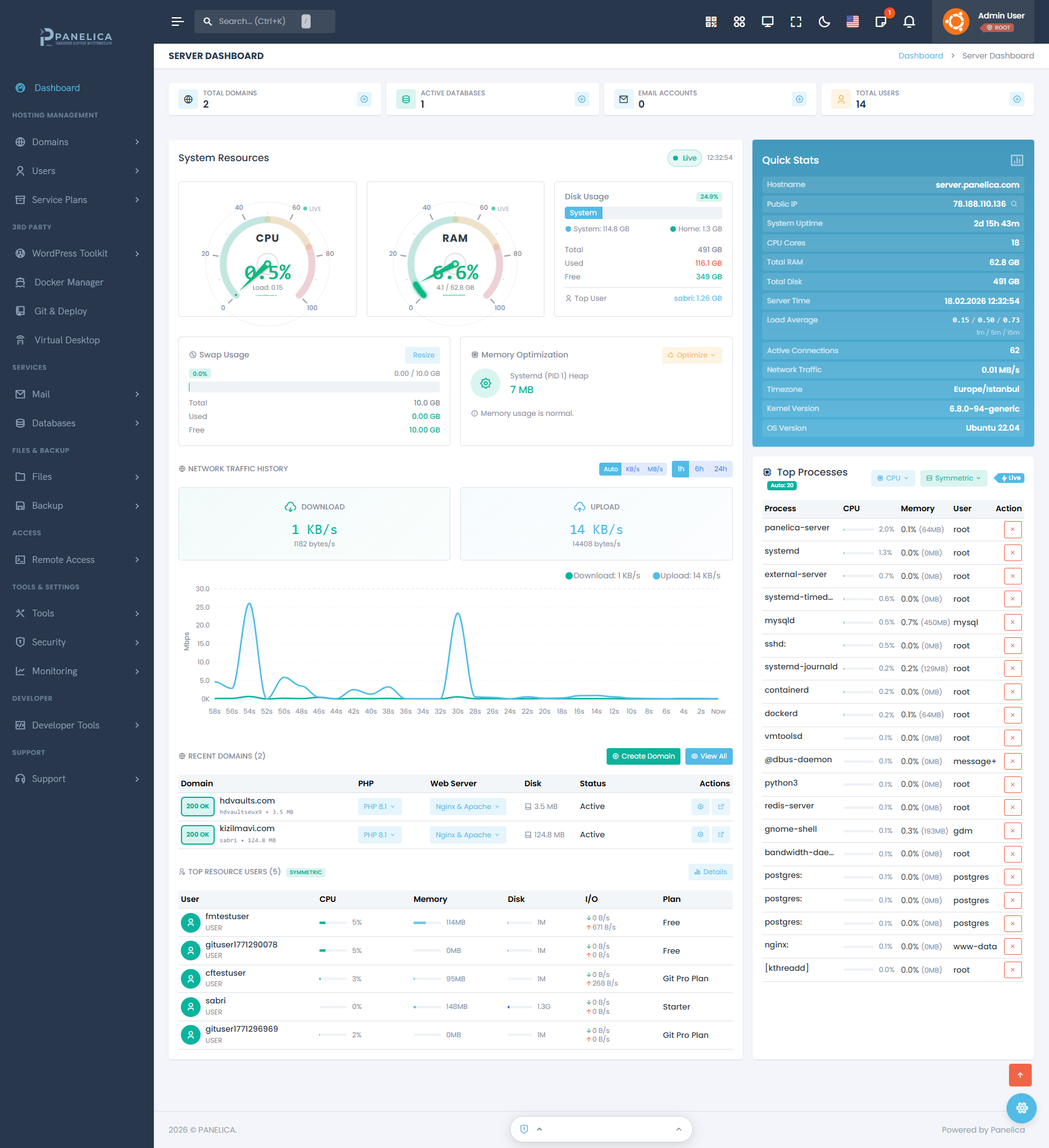Expand the Domains sidebar menu

[x=77, y=142]
